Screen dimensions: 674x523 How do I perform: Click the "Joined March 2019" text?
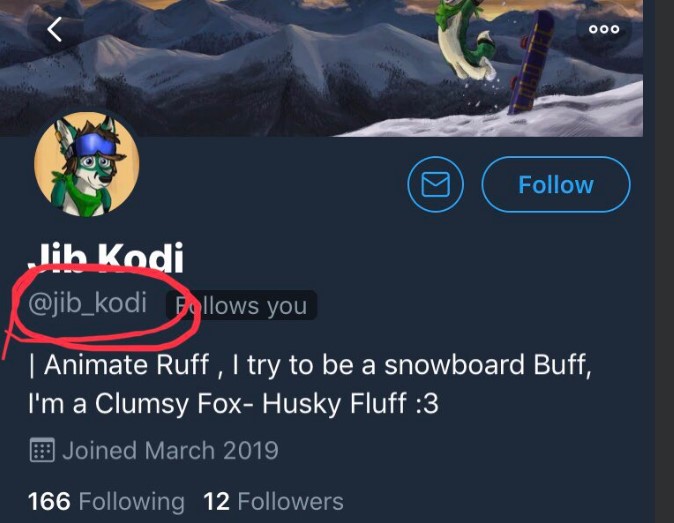170,450
